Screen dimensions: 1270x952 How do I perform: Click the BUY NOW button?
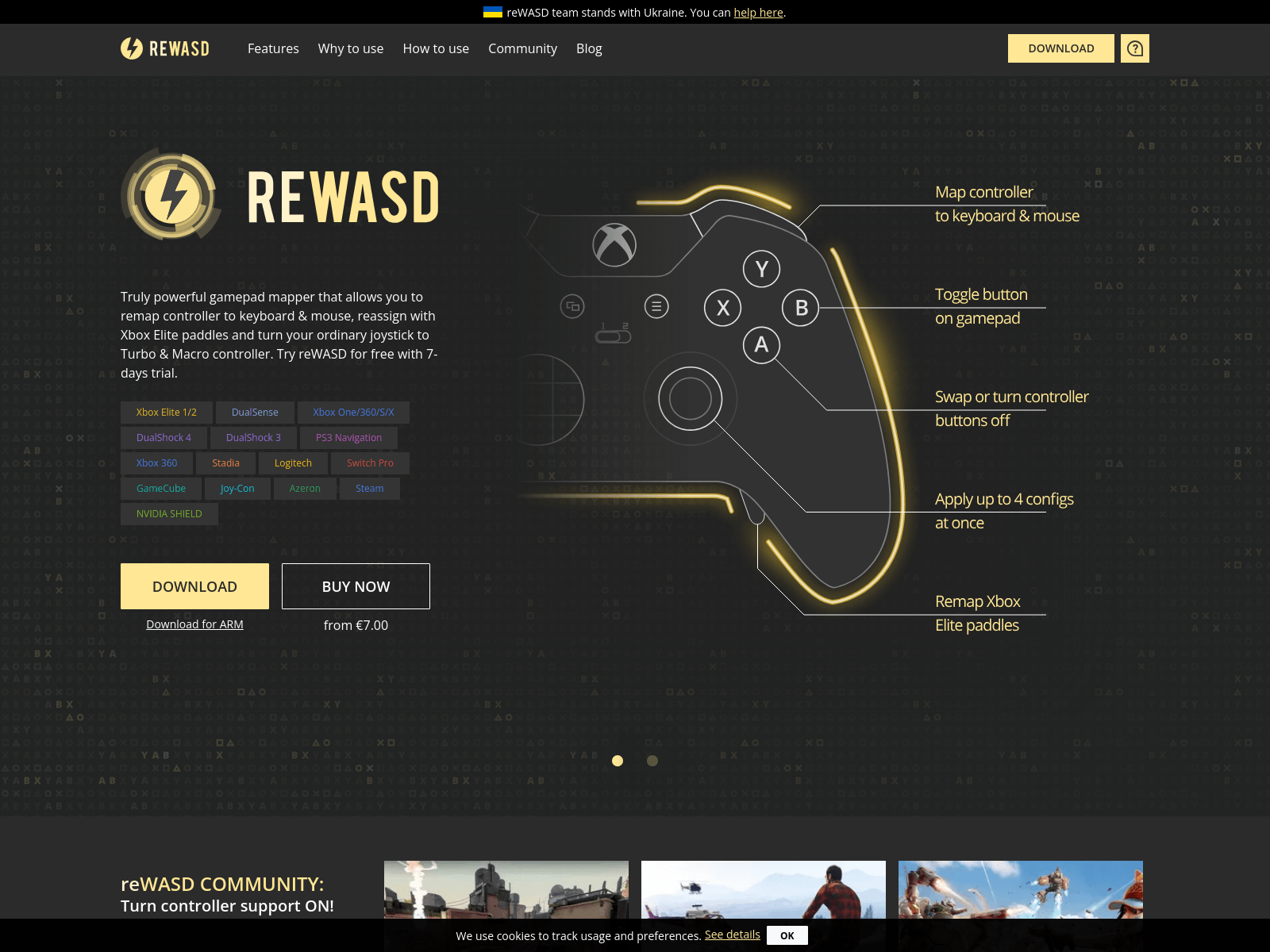click(x=356, y=586)
